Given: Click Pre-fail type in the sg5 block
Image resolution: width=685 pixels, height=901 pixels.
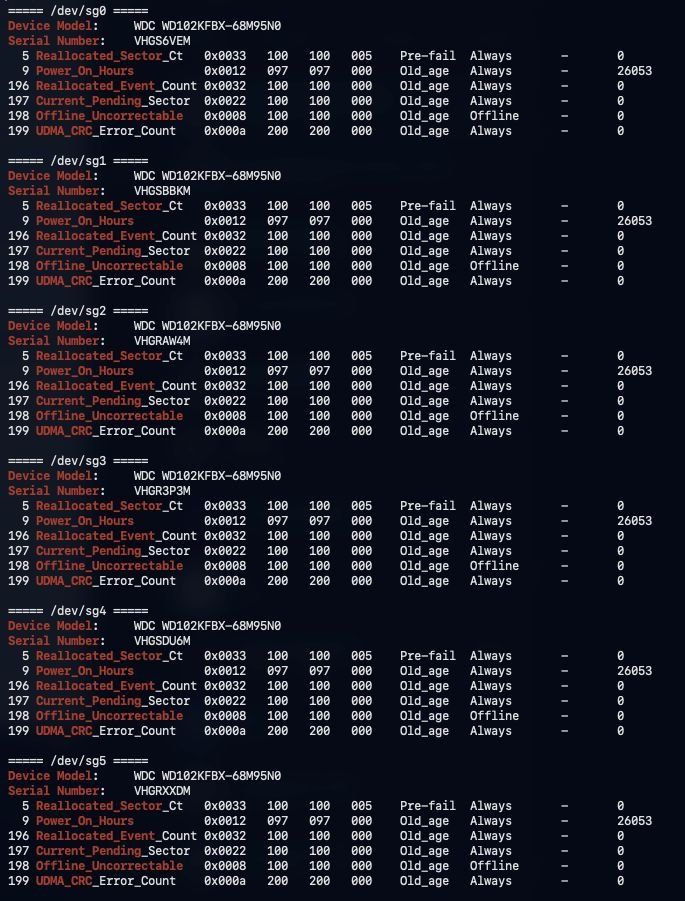Looking at the screenshot, I should coord(428,806).
